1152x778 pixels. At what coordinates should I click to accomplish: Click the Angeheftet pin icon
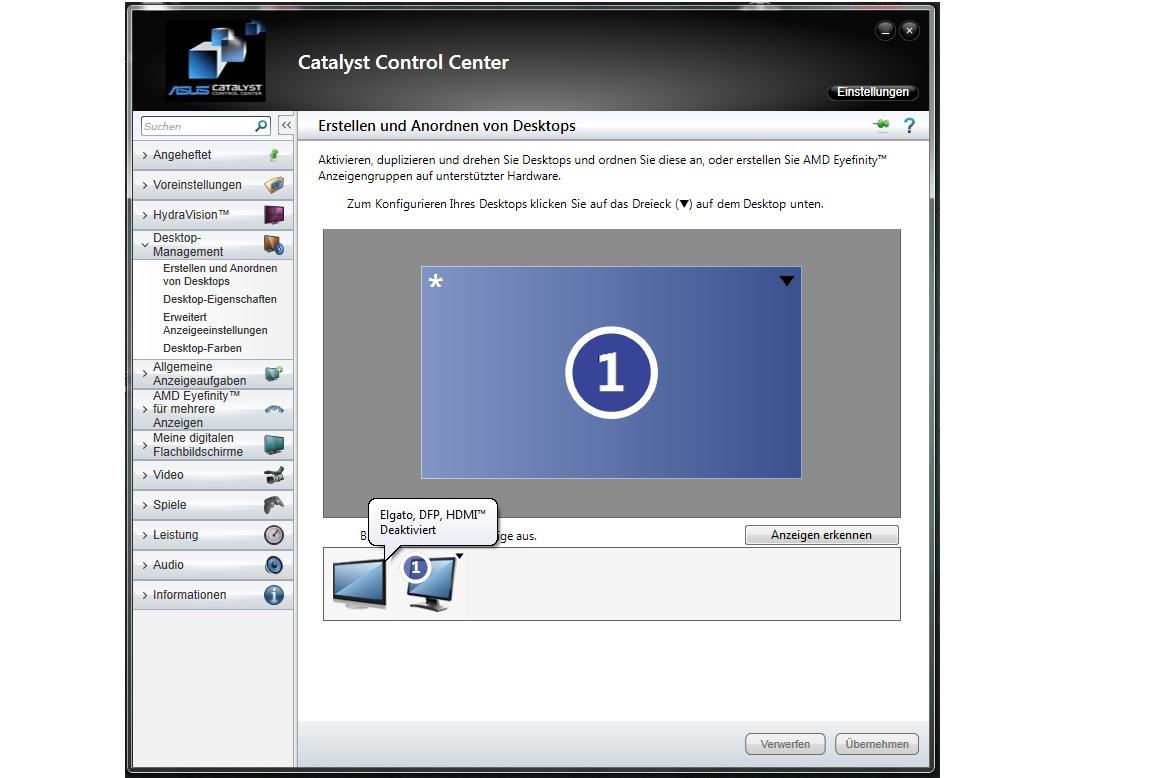click(x=274, y=155)
